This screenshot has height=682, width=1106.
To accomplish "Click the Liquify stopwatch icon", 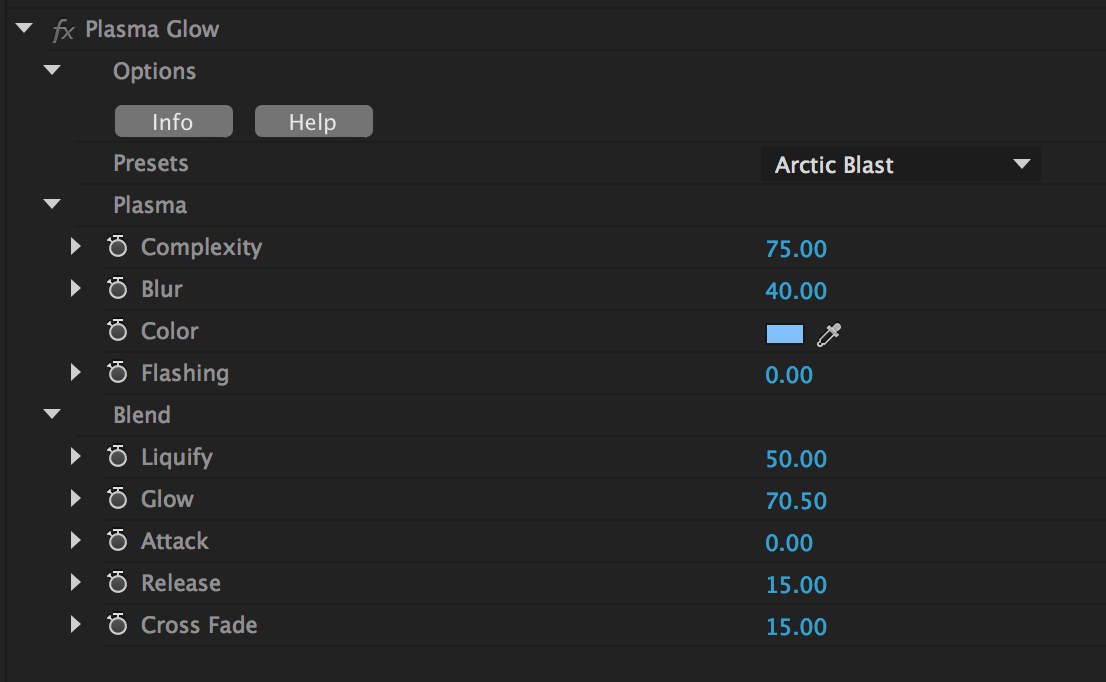I will pyautogui.click(x=118, y=457).
